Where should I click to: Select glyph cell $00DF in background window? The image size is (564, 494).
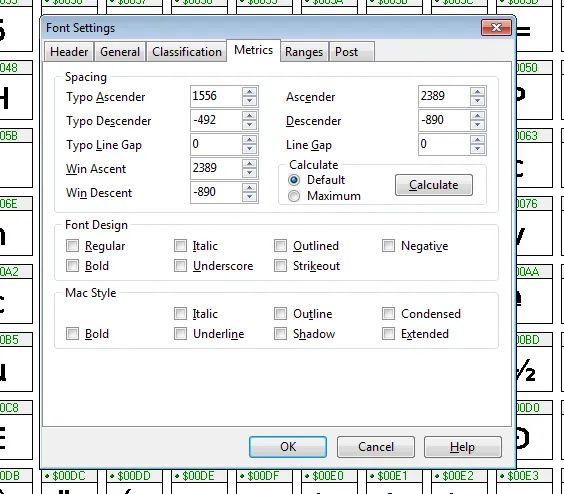pyautogui.click(x=264, y=482)
